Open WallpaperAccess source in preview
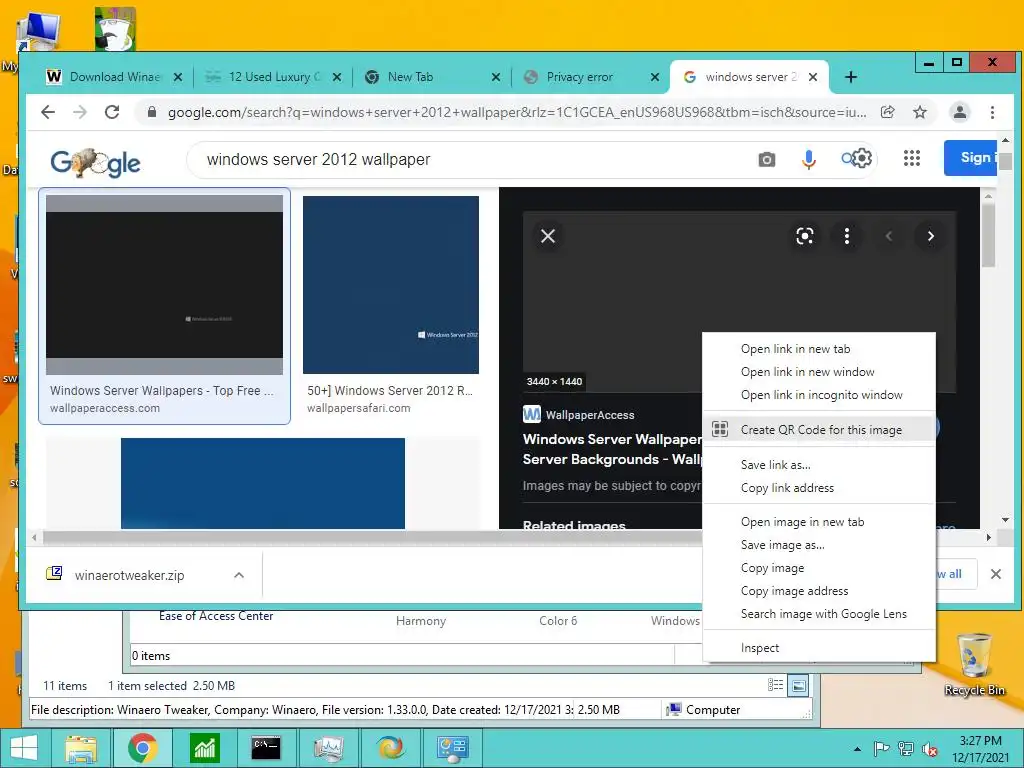 579,415
